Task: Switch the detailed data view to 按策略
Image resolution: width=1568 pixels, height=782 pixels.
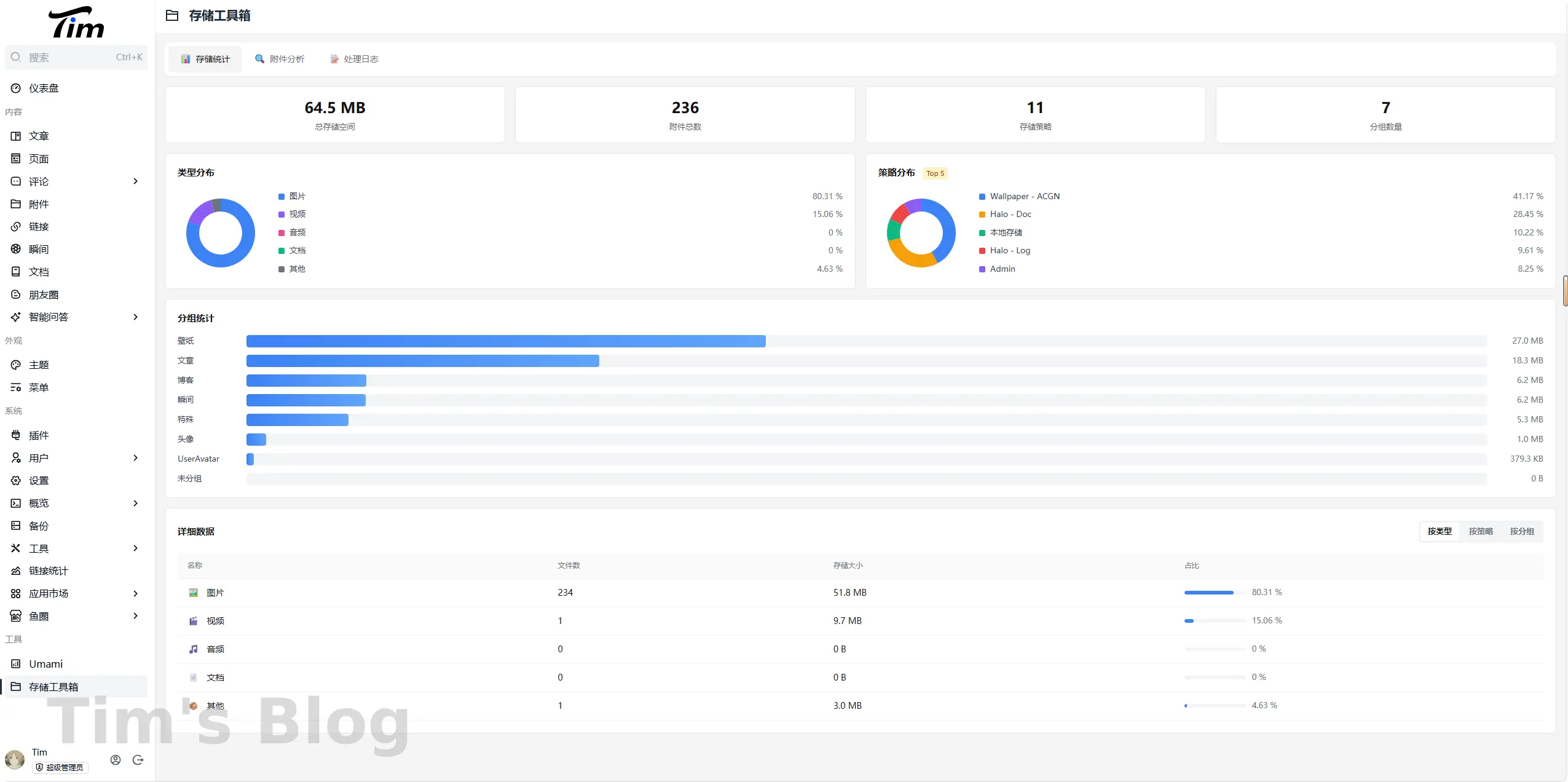Action: (x=1480, y=531)
